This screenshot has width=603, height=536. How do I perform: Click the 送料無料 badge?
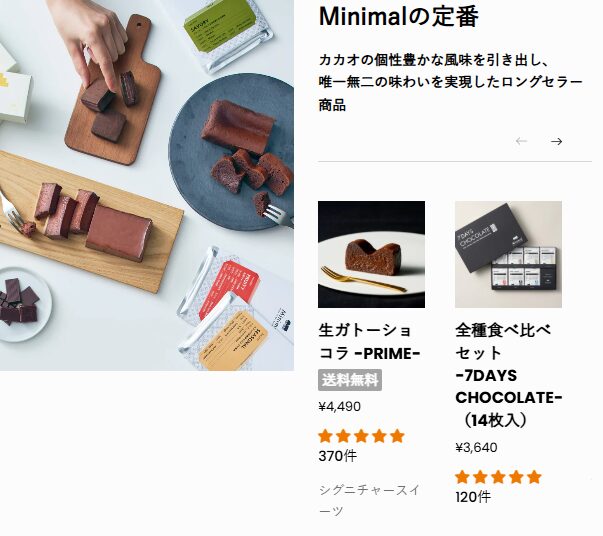point(350,380)
